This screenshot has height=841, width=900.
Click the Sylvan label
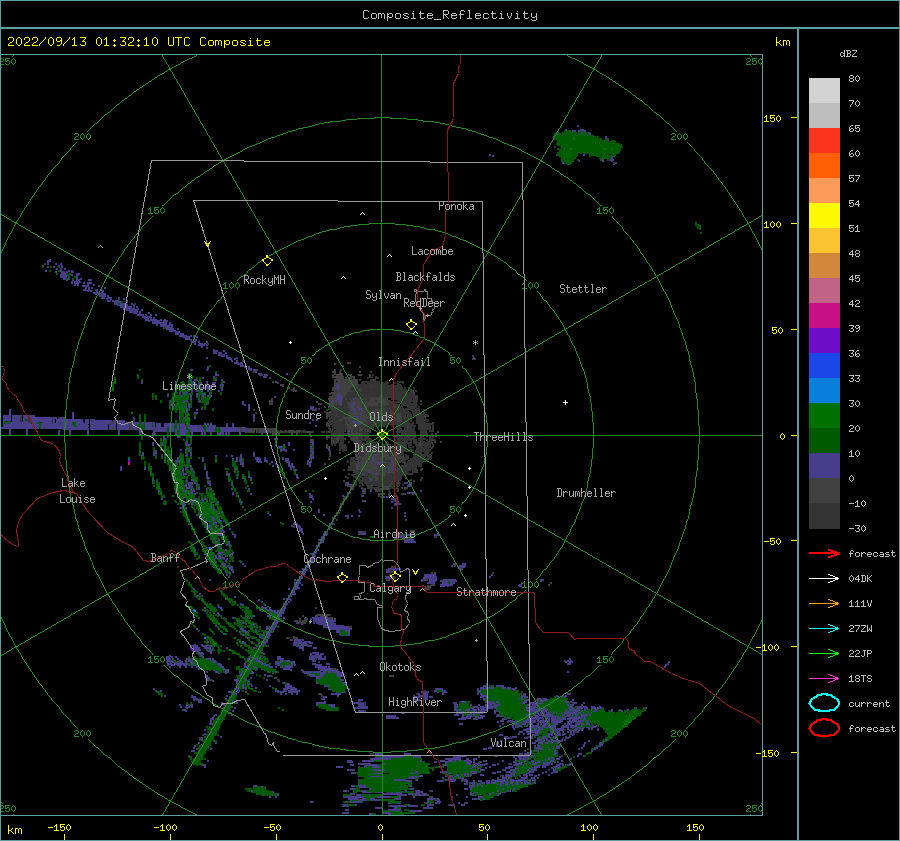click(x=383, y=295)
